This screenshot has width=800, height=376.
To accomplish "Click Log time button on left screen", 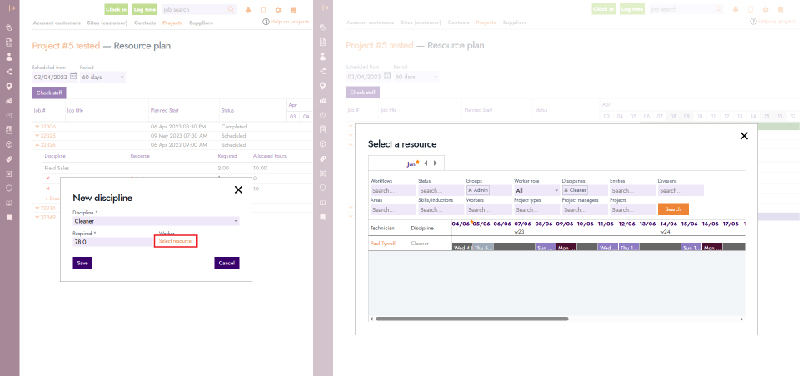I will [144, 10].
